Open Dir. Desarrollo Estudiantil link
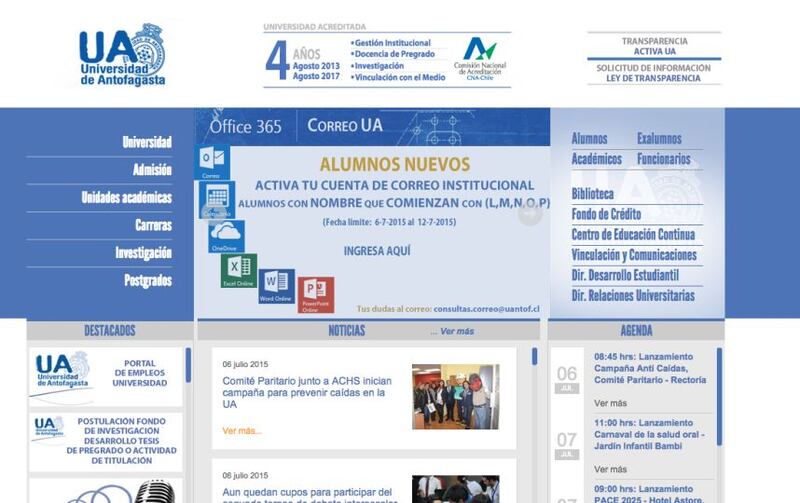Viewport: 800px width, 503px height. tap(625, 275)
